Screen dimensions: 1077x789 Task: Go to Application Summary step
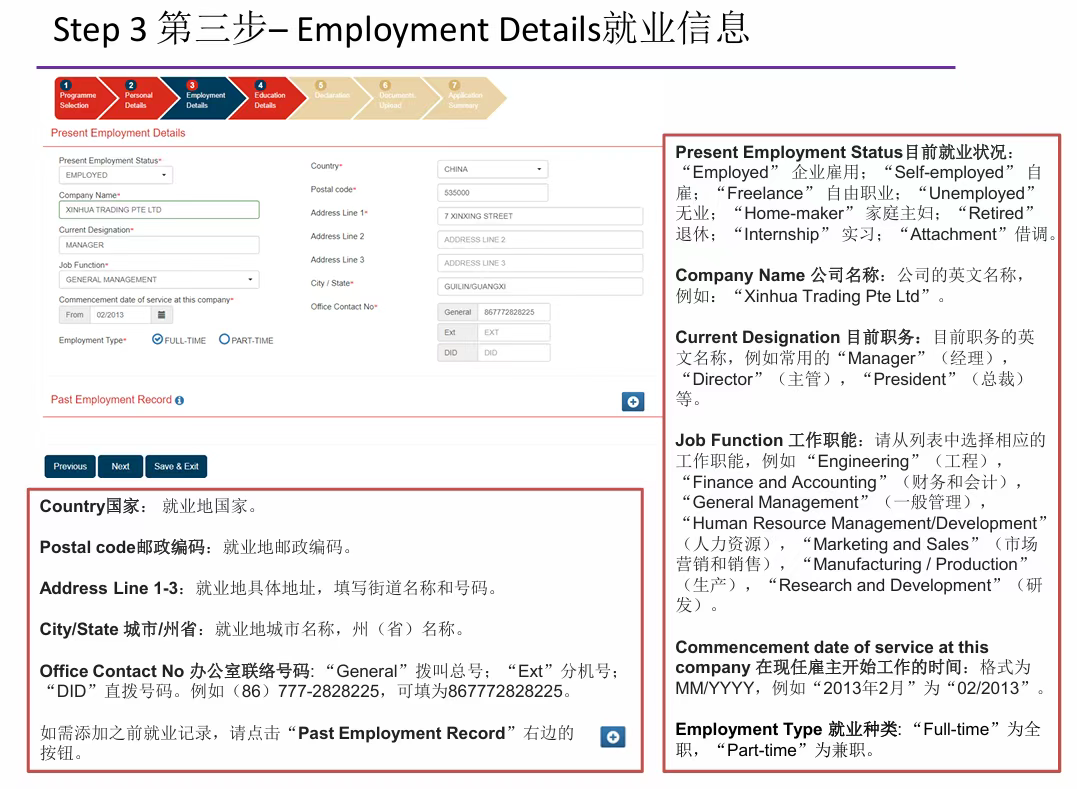464,99
